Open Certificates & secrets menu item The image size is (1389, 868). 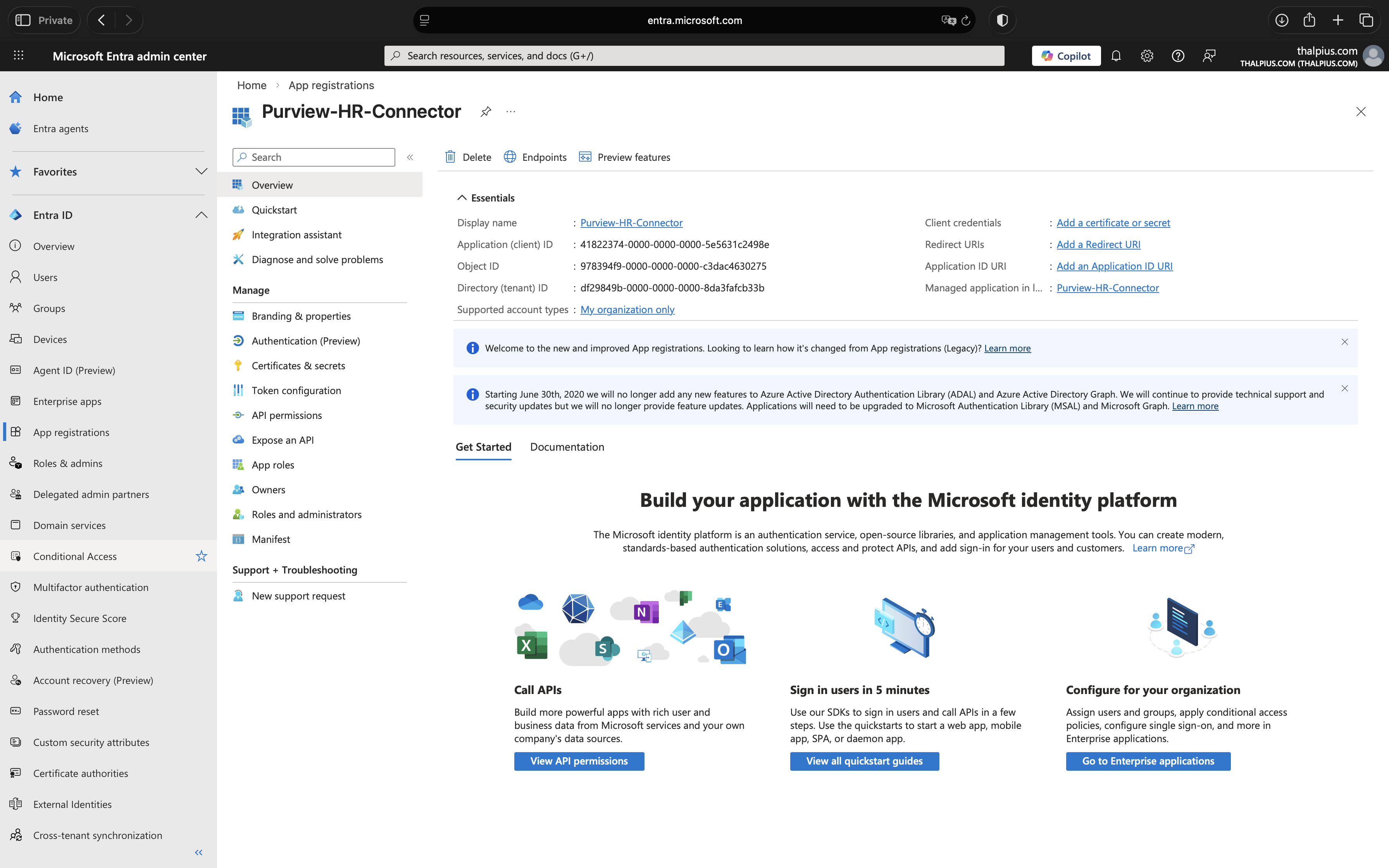(x=298, y=366)
